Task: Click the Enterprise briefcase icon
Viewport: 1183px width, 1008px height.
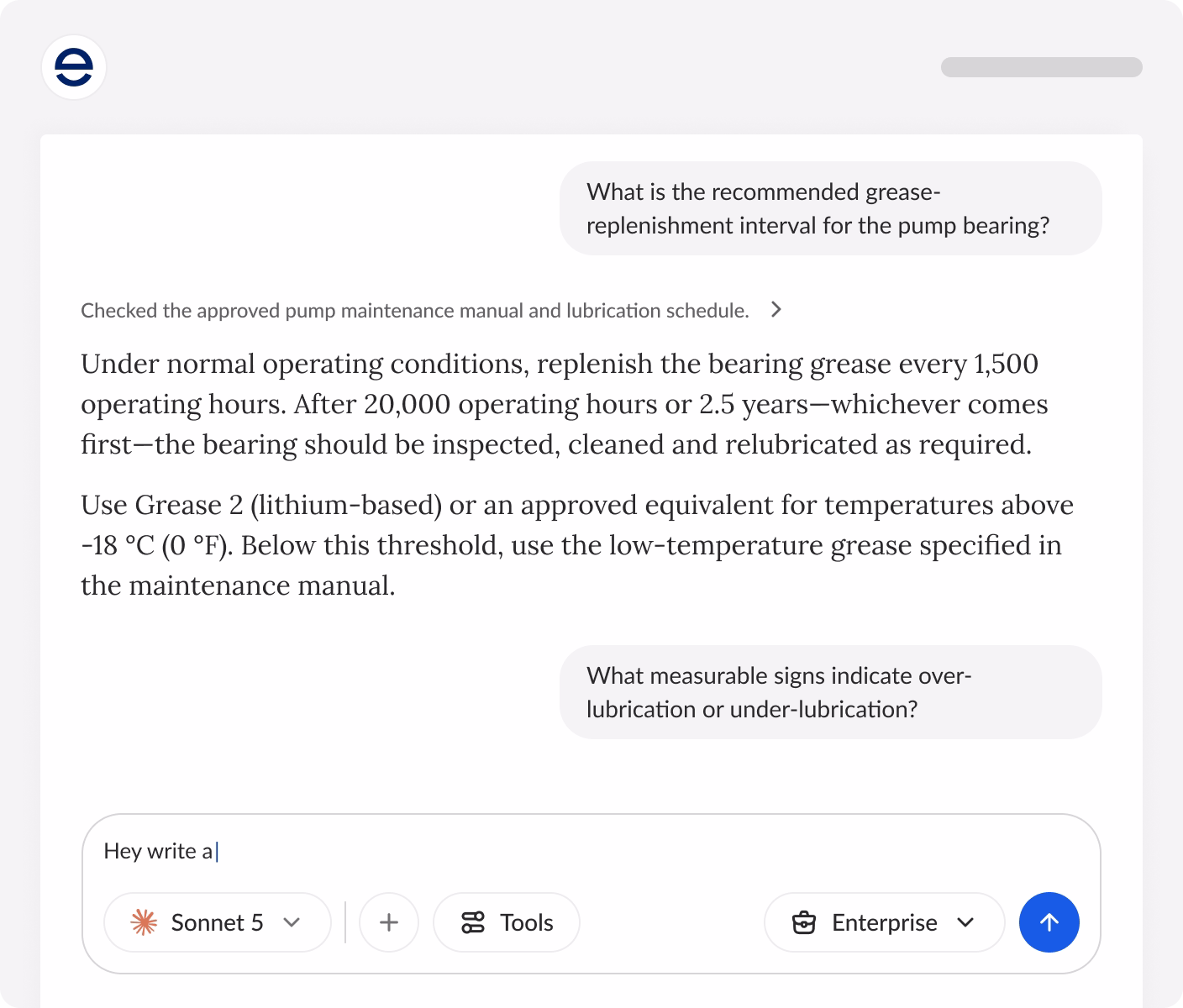Action: tap(804, 922)
